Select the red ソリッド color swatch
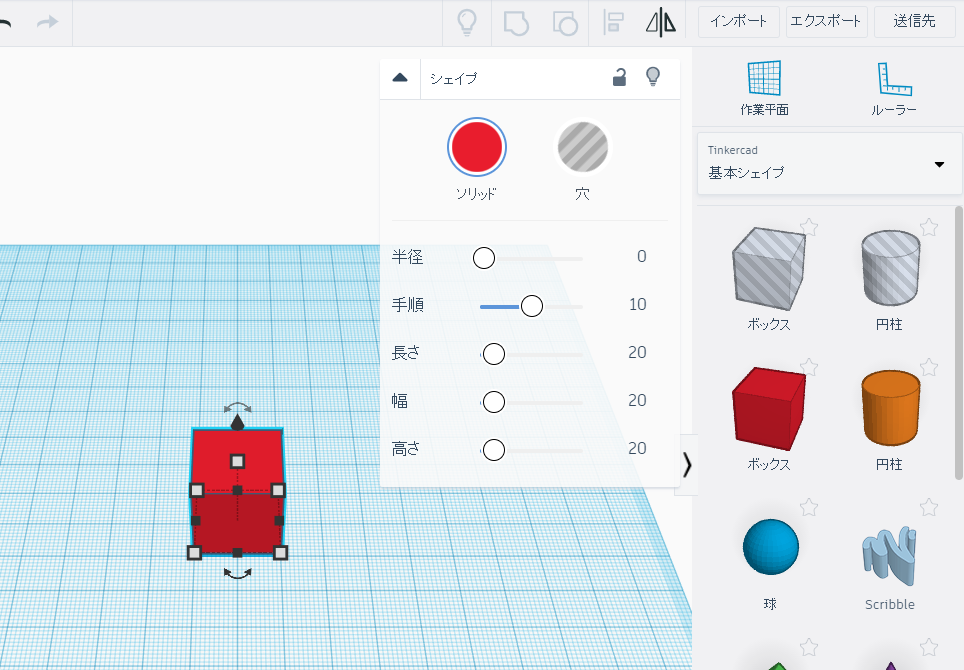This screenshot has height=670, width=964. (477, 147)
